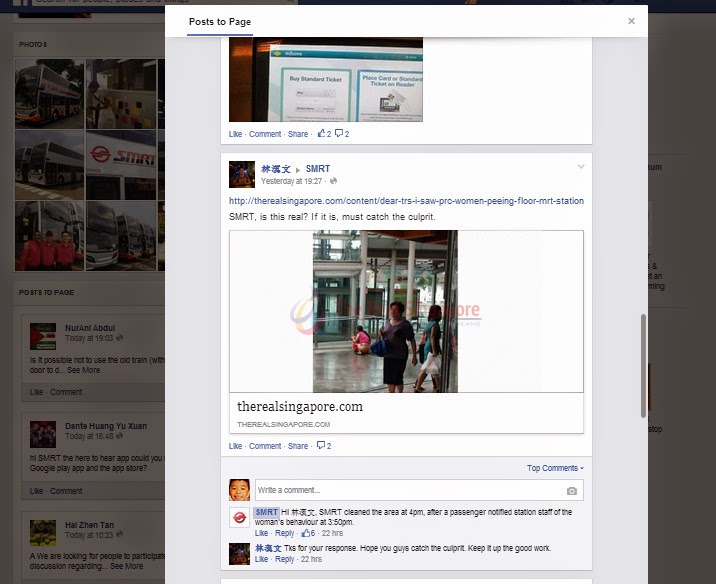The image size is (716, 584).
Task: Select the Posts to Page tab
Action: coord(220,22)
